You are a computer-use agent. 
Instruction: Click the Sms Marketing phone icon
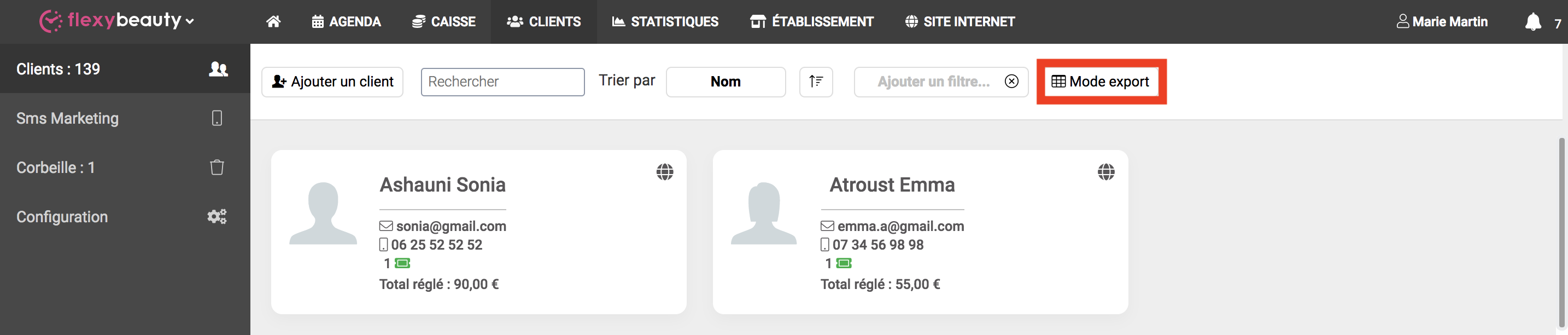[217, 118]
